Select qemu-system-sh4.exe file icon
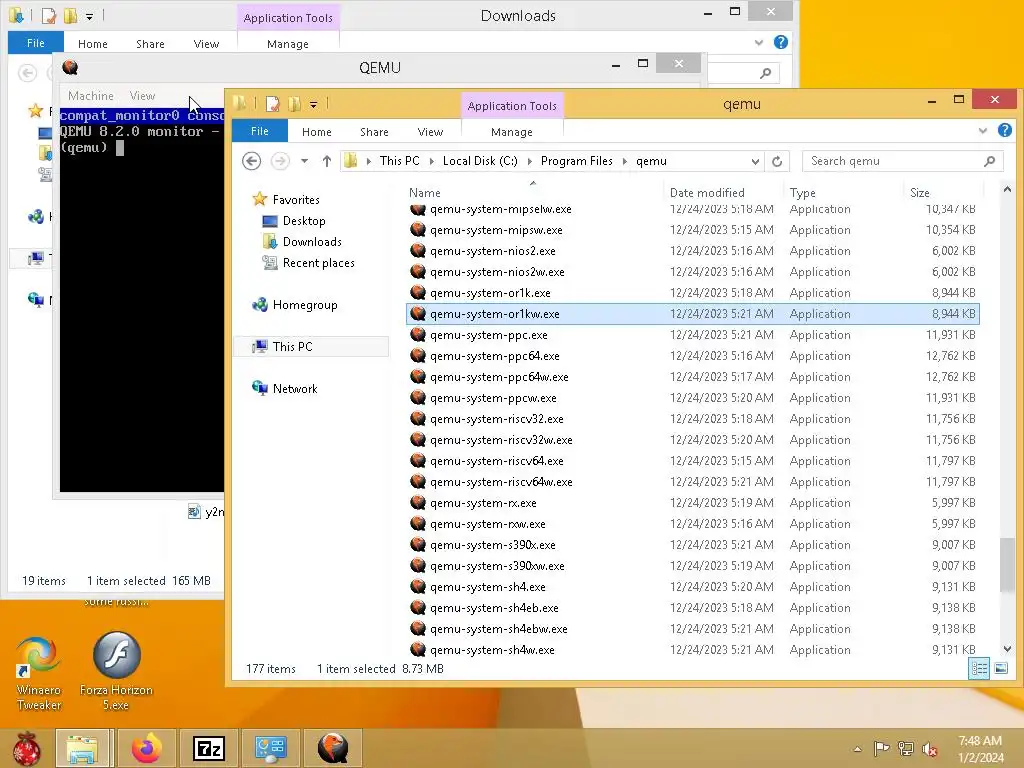Image resolution: width=1024 pixels, height=768 pixels. 418,586
